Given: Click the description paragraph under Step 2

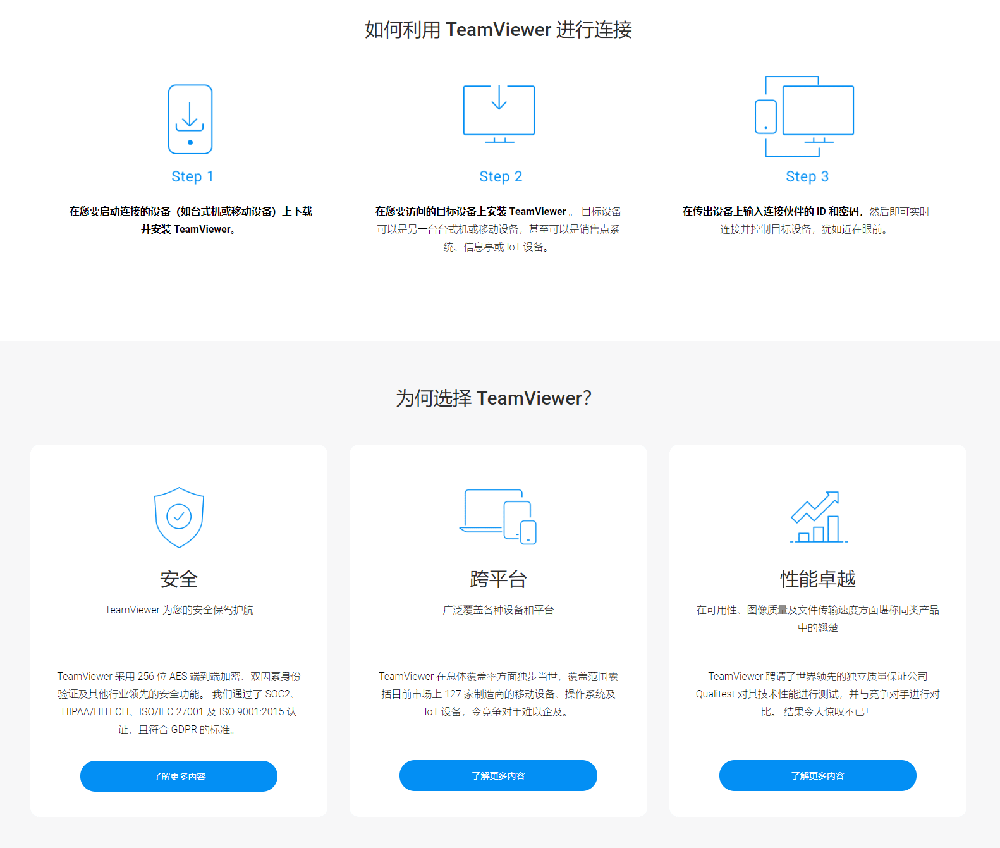Looking at the screenshot, I should (498, 229).
